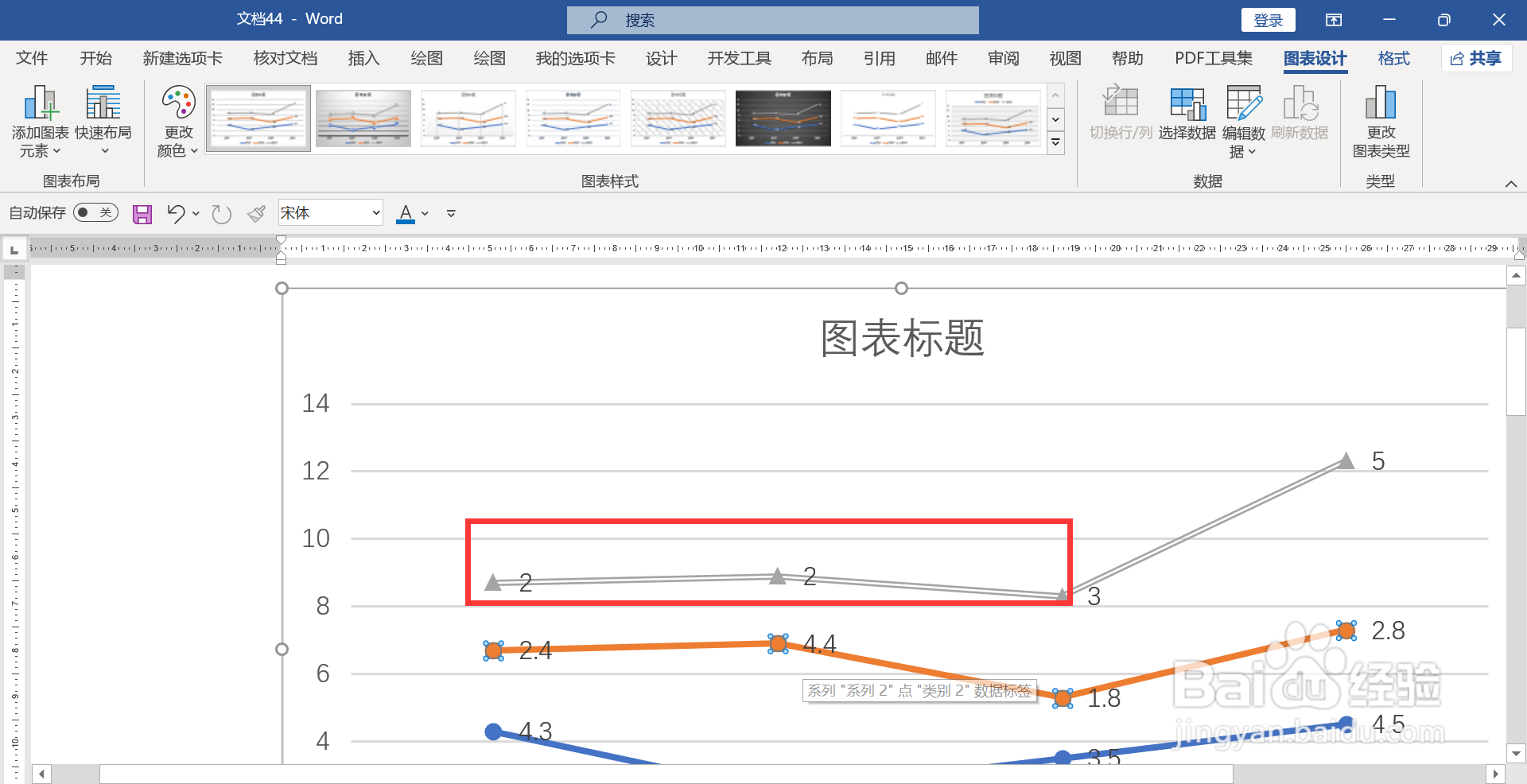
Task: Open the 邮件 Mailings tab
Action: coord(941,58)
